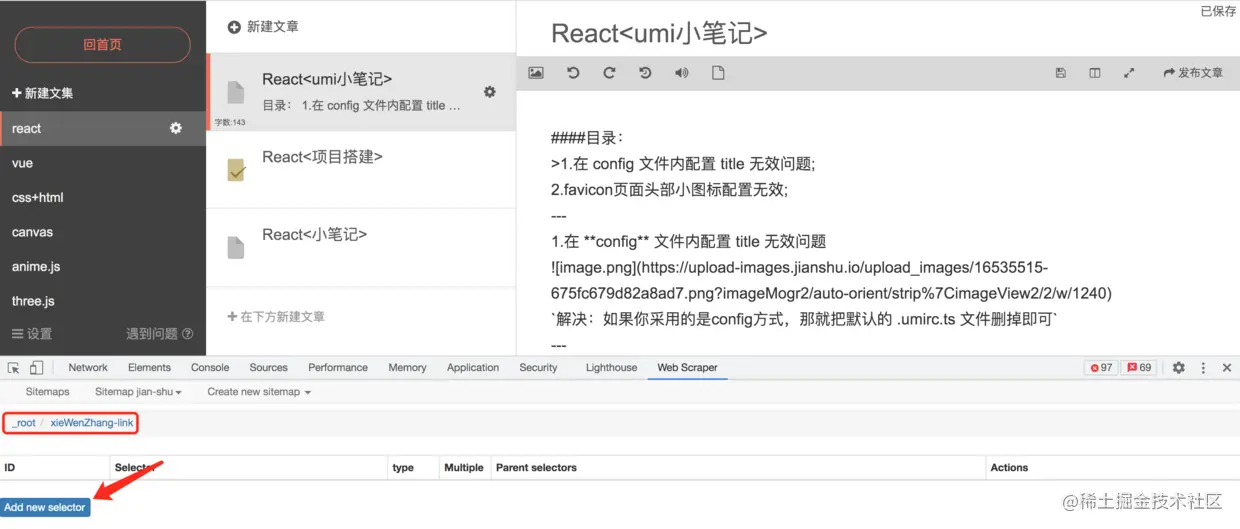
Task: Close the DevTools panel
Action: [x=1227, y=367]
